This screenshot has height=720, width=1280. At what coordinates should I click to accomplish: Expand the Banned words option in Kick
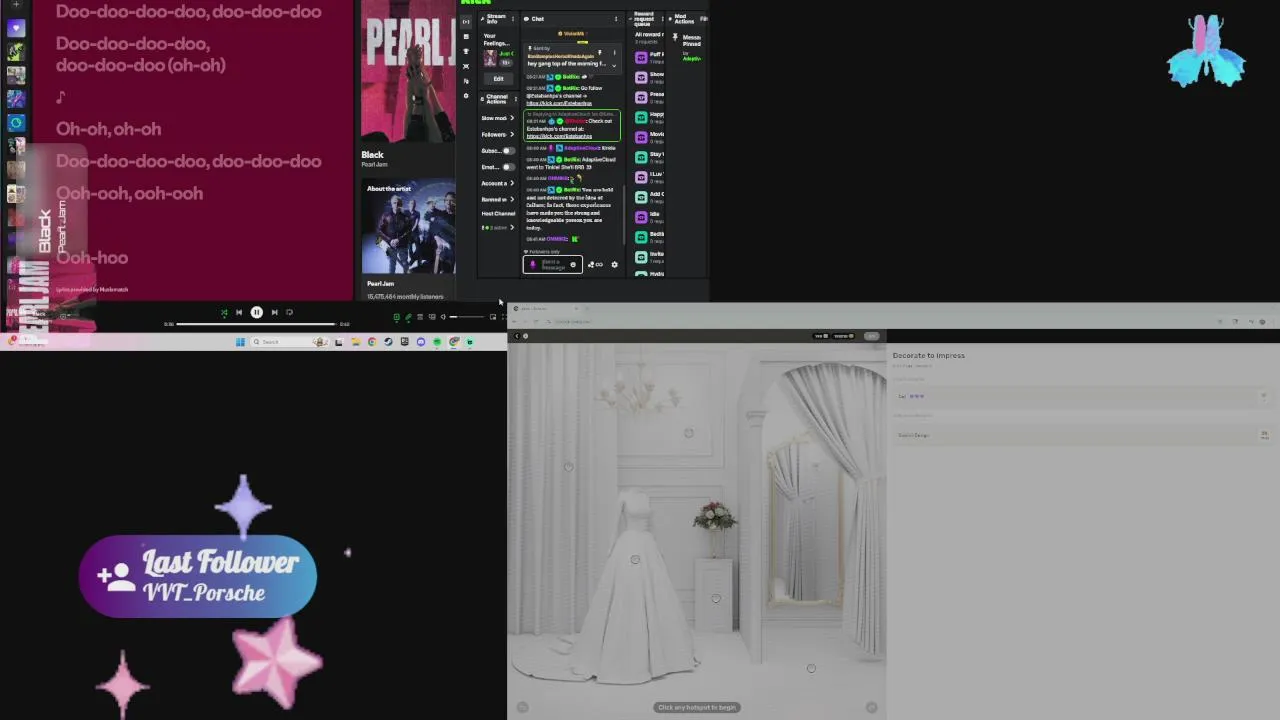pyautogui.click(x=498, y=199)
